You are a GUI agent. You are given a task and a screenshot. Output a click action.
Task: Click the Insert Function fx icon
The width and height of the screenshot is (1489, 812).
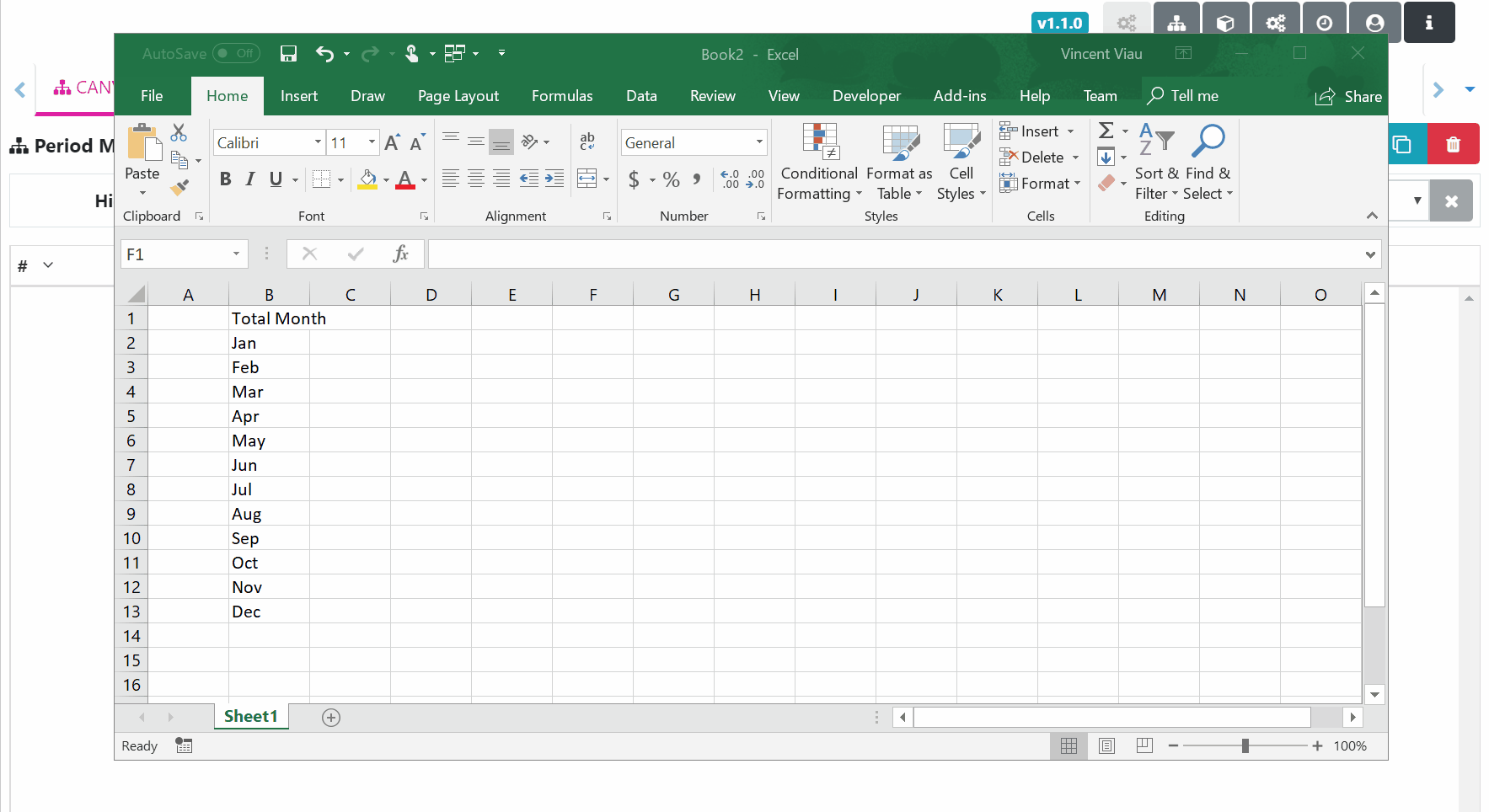[400, 254]
